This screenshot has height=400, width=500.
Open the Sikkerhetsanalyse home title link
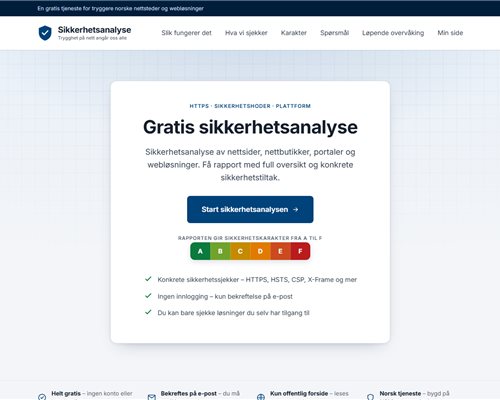point(94,30)
